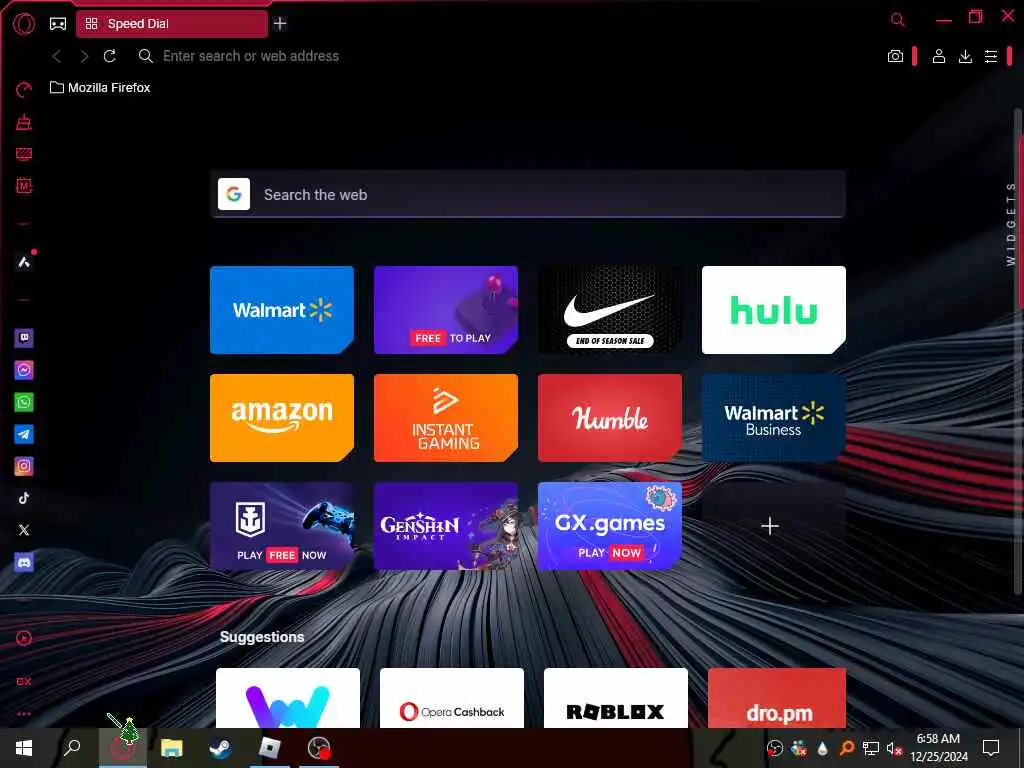1024x768 pixels.
Task: Select the Speed Dial tab
Action: pyautogui.click(x=172, y=24)
